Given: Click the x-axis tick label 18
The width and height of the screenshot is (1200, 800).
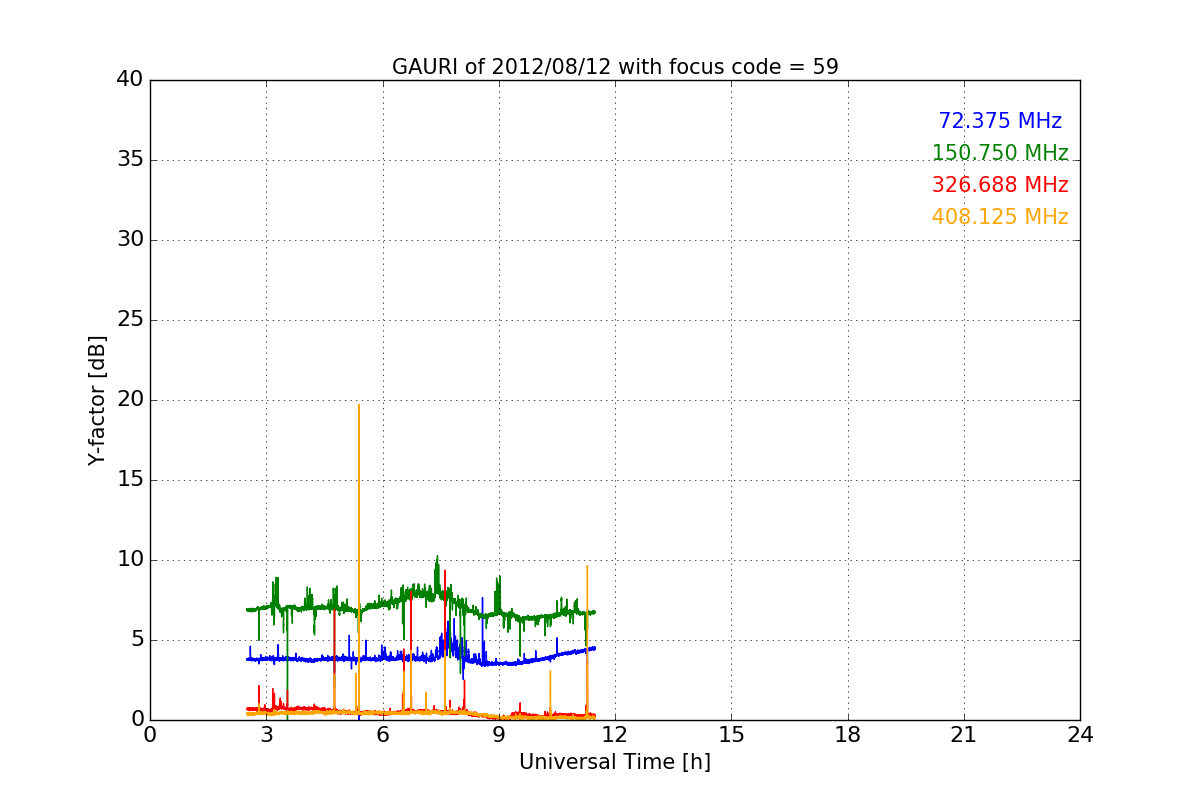Looking at the screenshot, I should (848, 735).
